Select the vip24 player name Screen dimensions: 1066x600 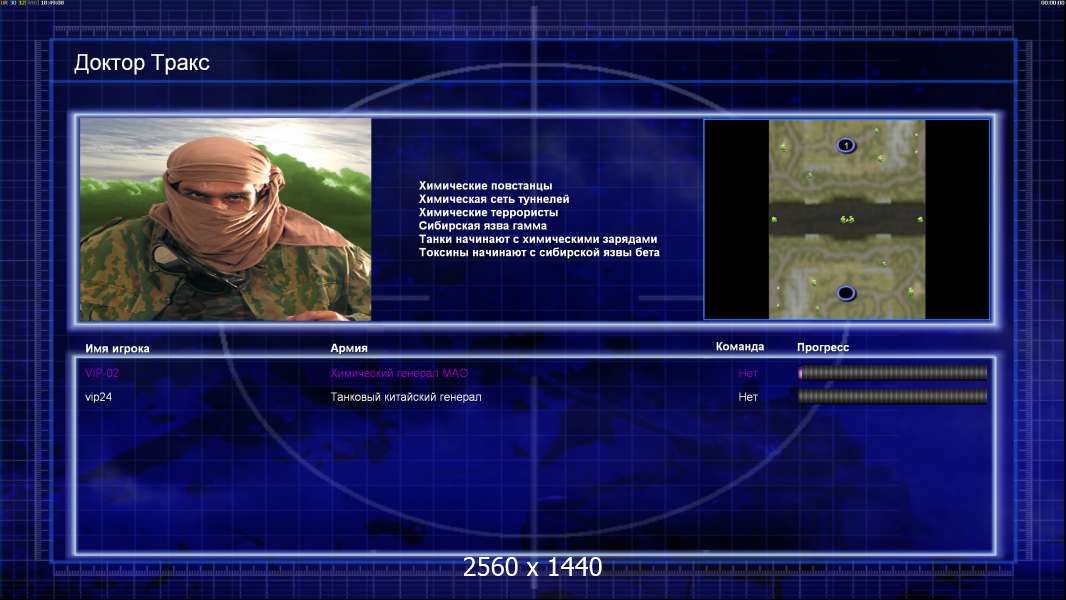99,397
